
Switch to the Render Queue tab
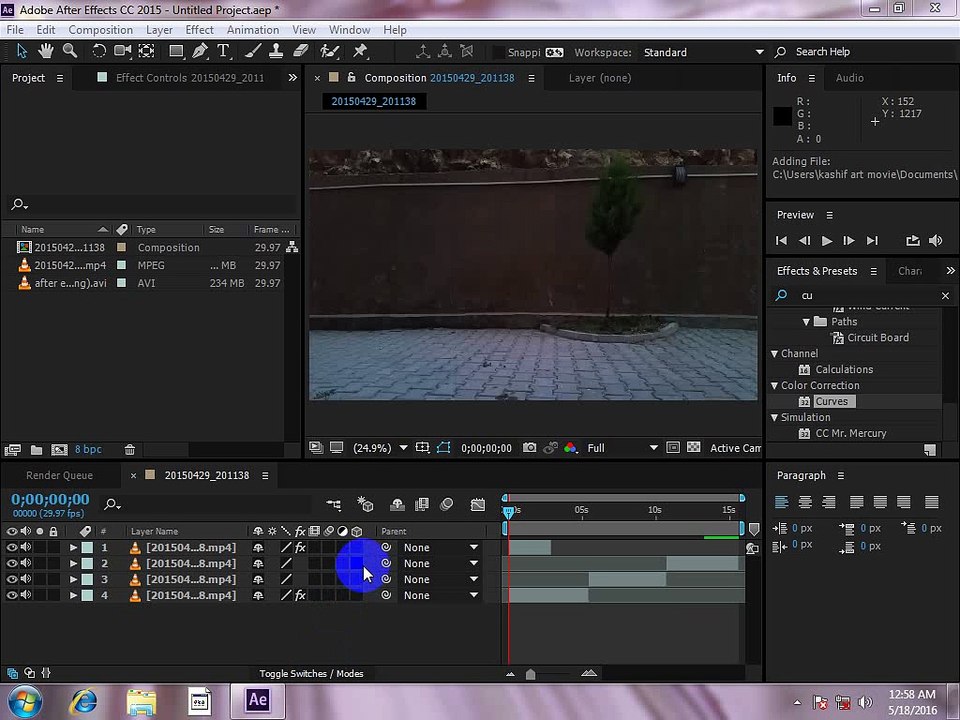coord(59,475)
